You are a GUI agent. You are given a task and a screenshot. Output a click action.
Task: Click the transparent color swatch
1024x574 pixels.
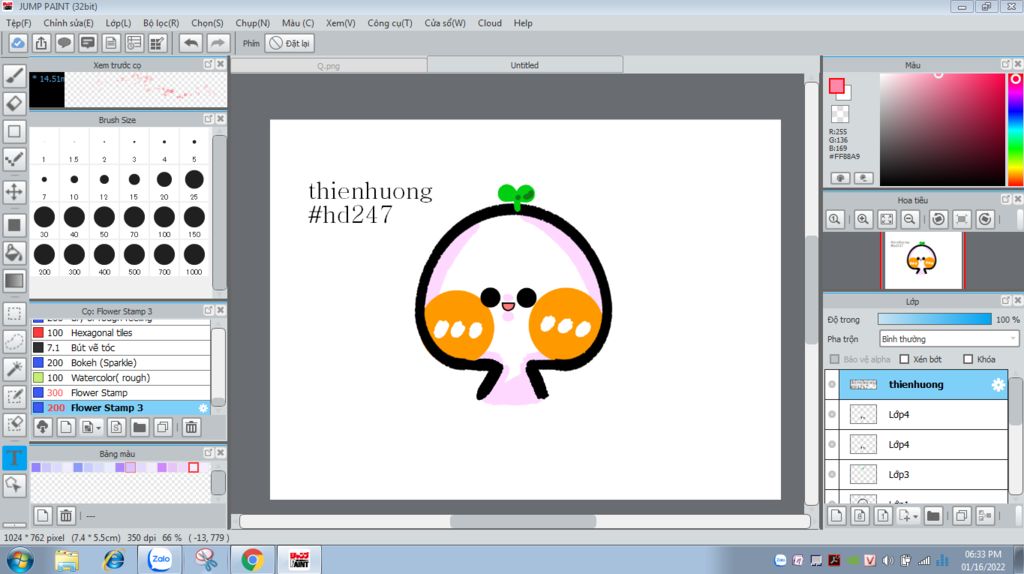pos(840,114)
